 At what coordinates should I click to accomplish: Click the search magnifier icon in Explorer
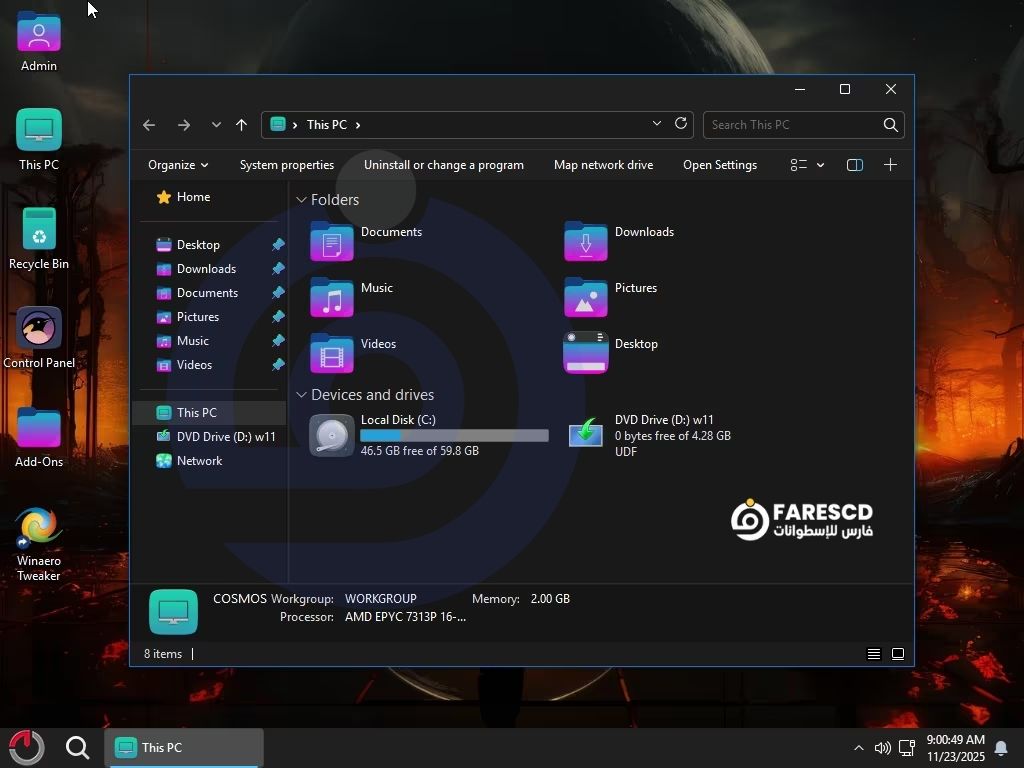[x=890, y=125]
